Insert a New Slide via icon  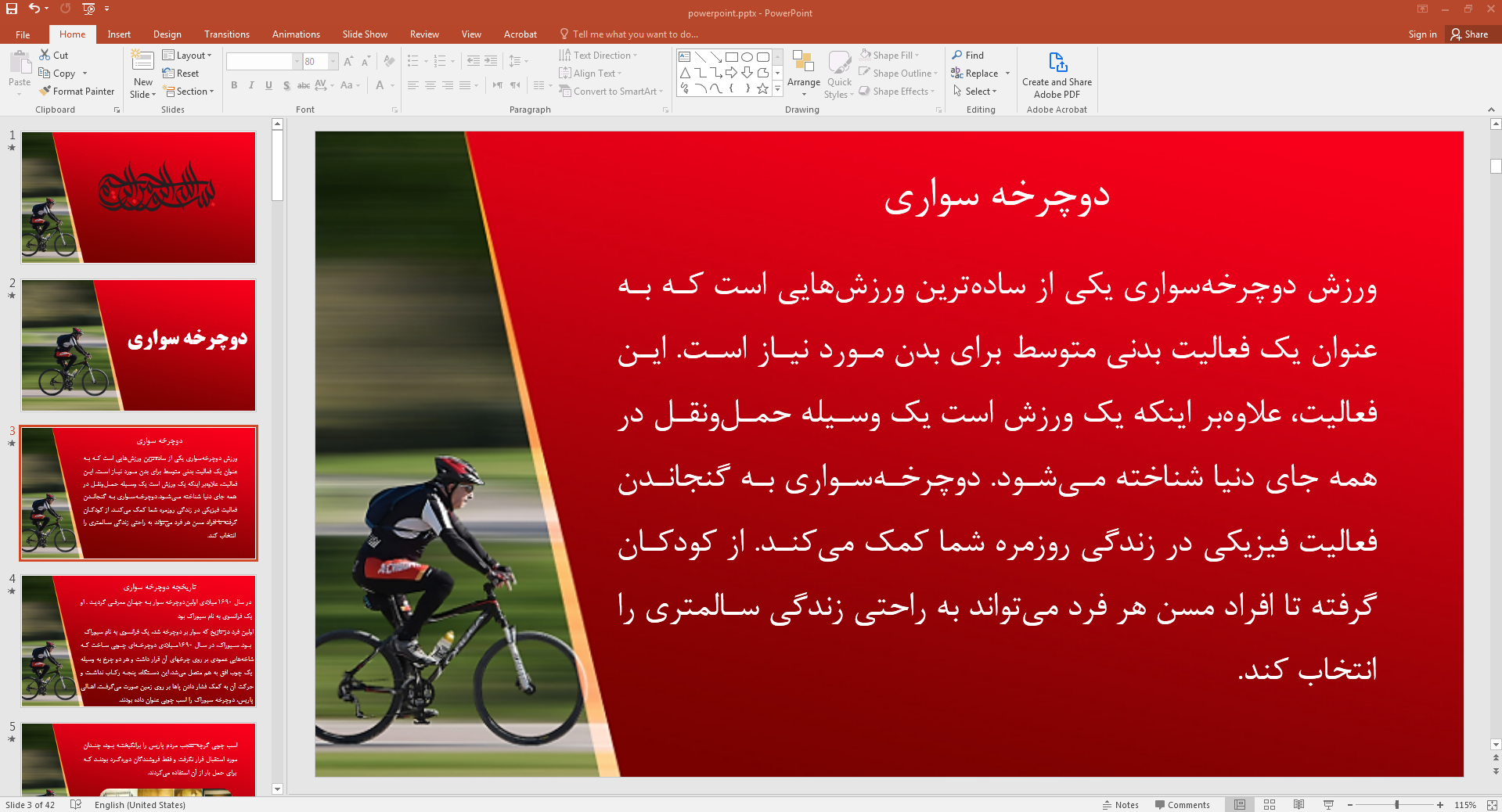tap(142, 62)
